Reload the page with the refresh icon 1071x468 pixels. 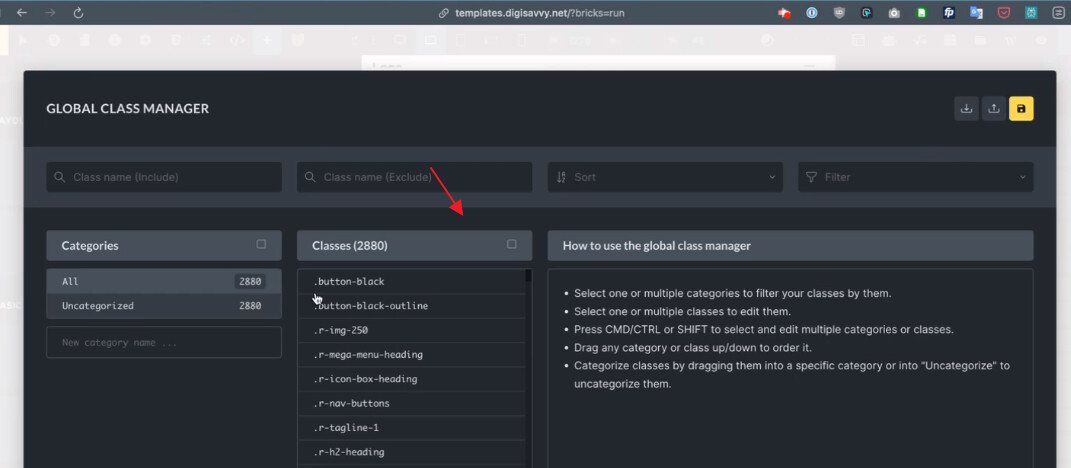[78, 13]
